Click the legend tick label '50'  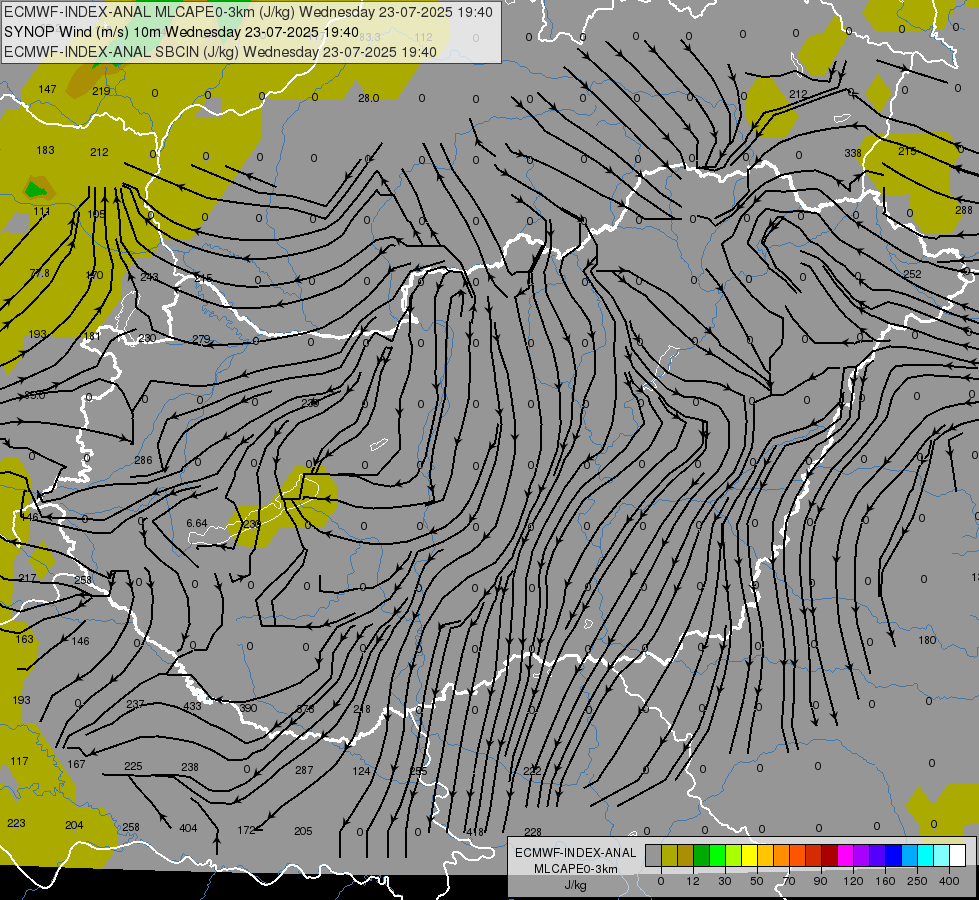[x=756, y=881]
